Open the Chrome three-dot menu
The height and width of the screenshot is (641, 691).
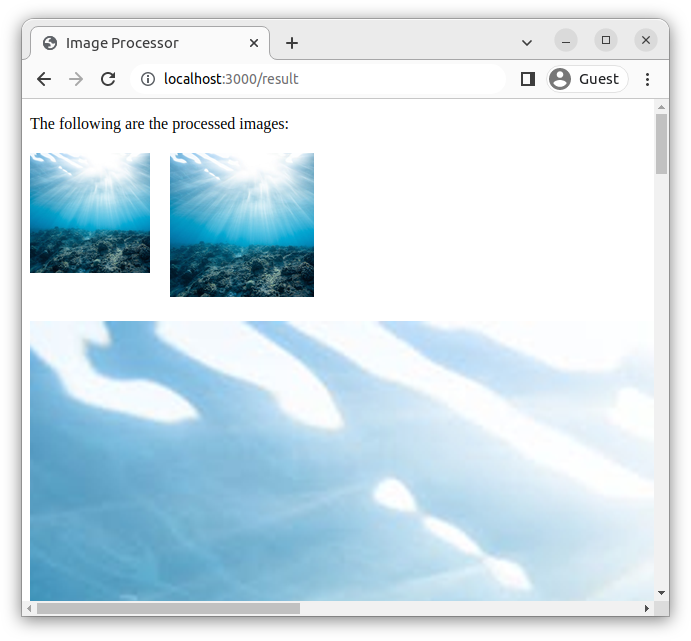point(647,79)
